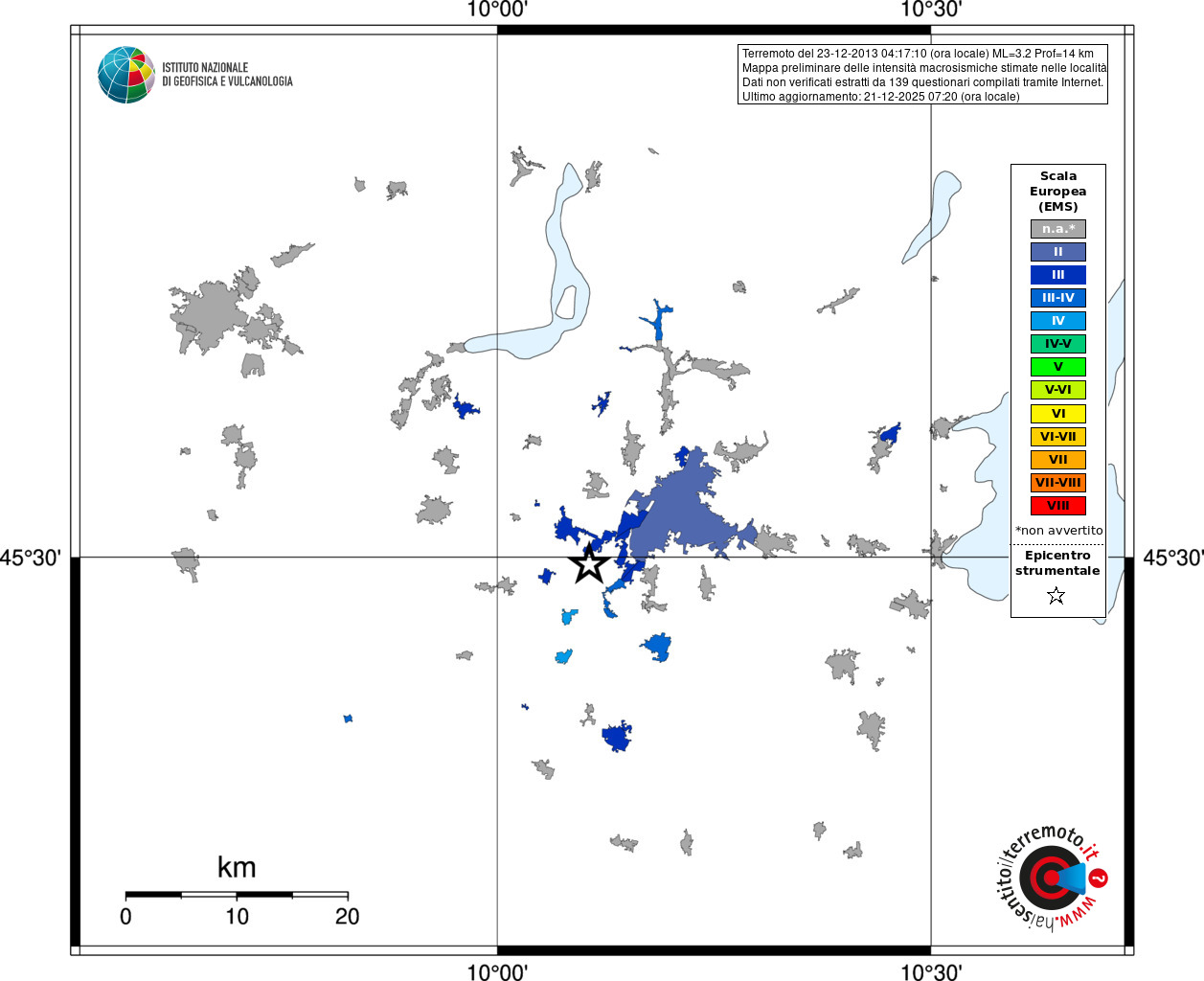Screen dimensions: 1204x981
Task: Click the V-VI yellow-green legend swatch
Action: pyautogui.click(x=1058, y=390)
